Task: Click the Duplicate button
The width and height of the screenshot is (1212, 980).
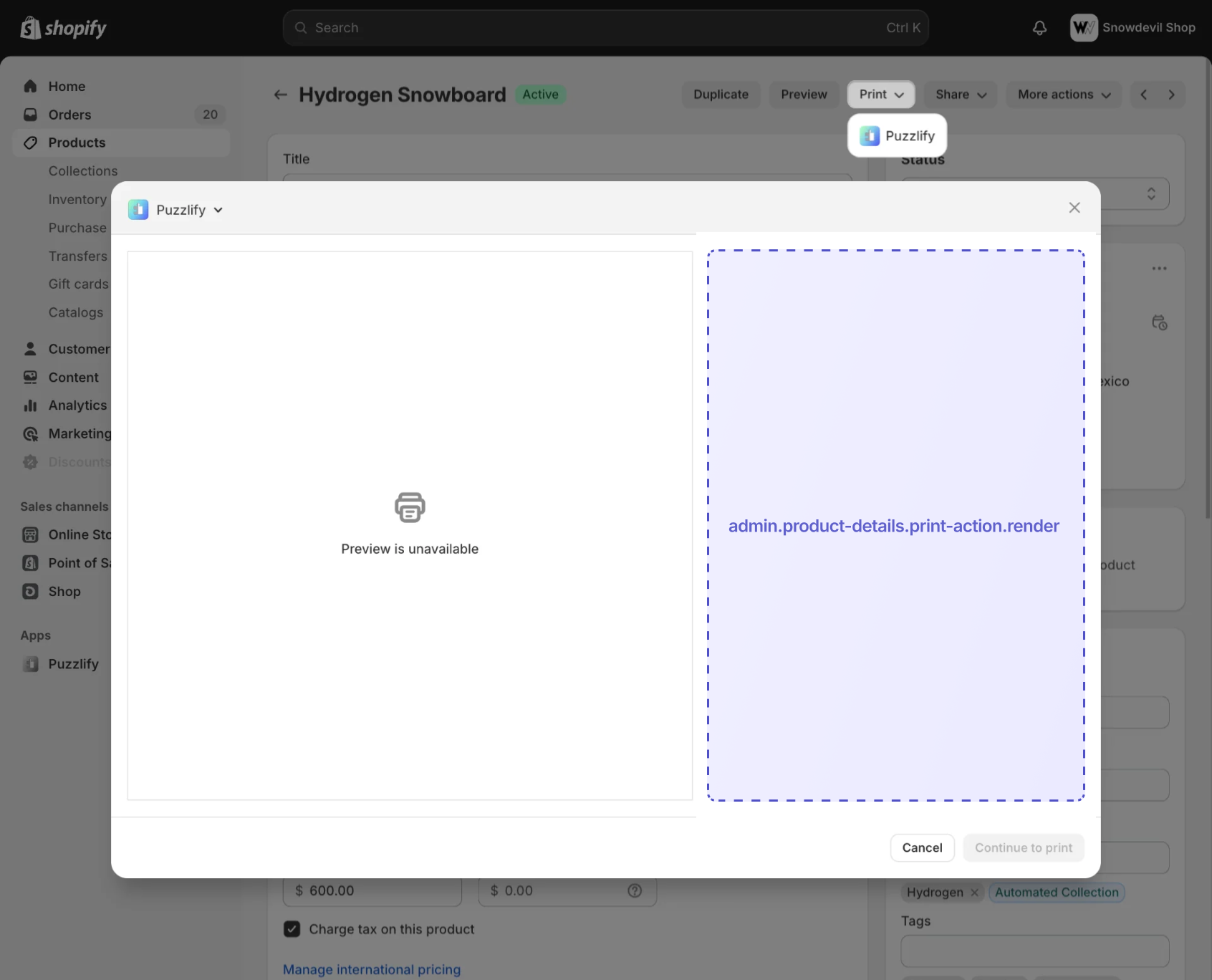Action: click(x=721, y=95)
